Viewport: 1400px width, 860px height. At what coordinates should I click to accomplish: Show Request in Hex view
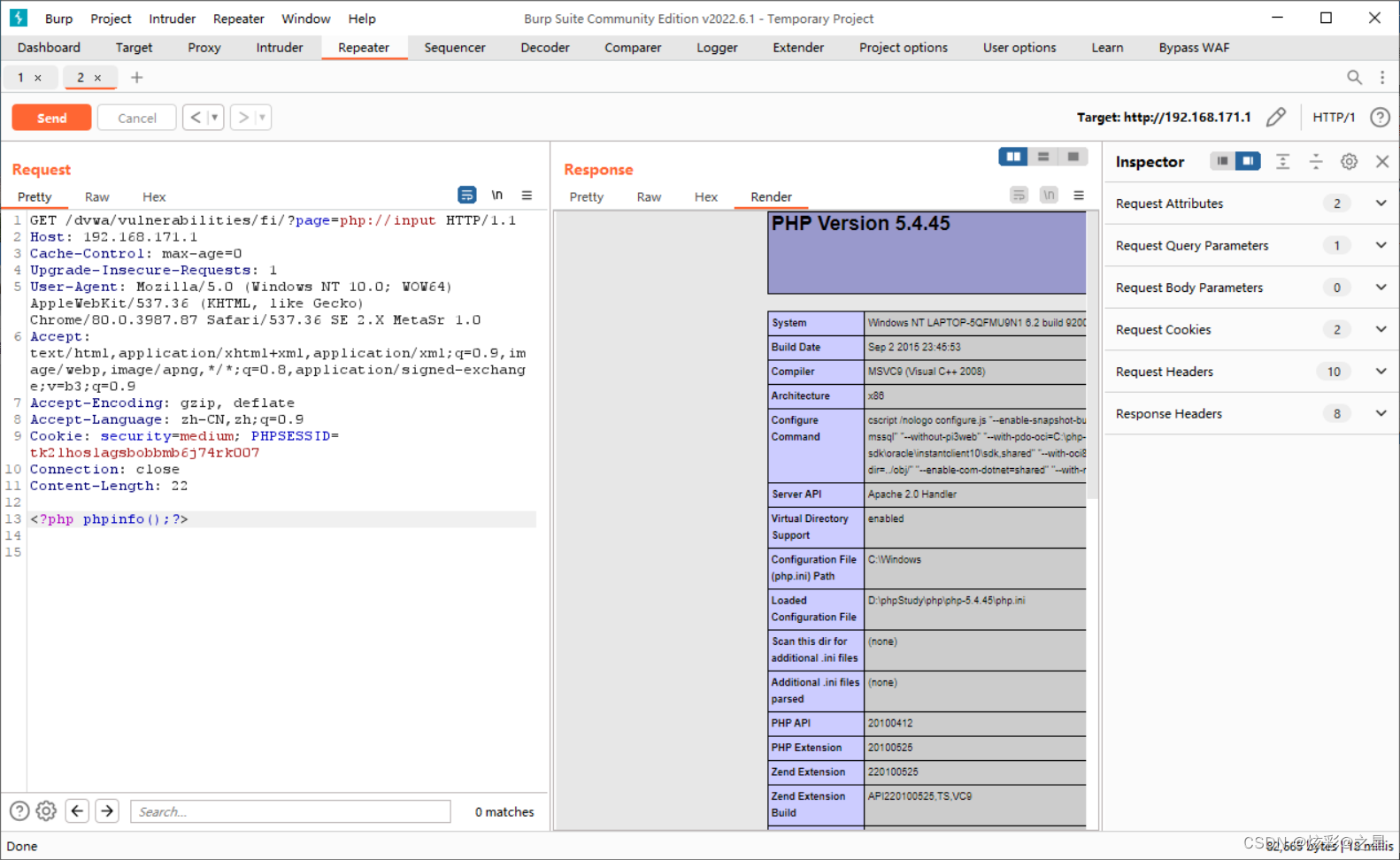tap(154, 196)
